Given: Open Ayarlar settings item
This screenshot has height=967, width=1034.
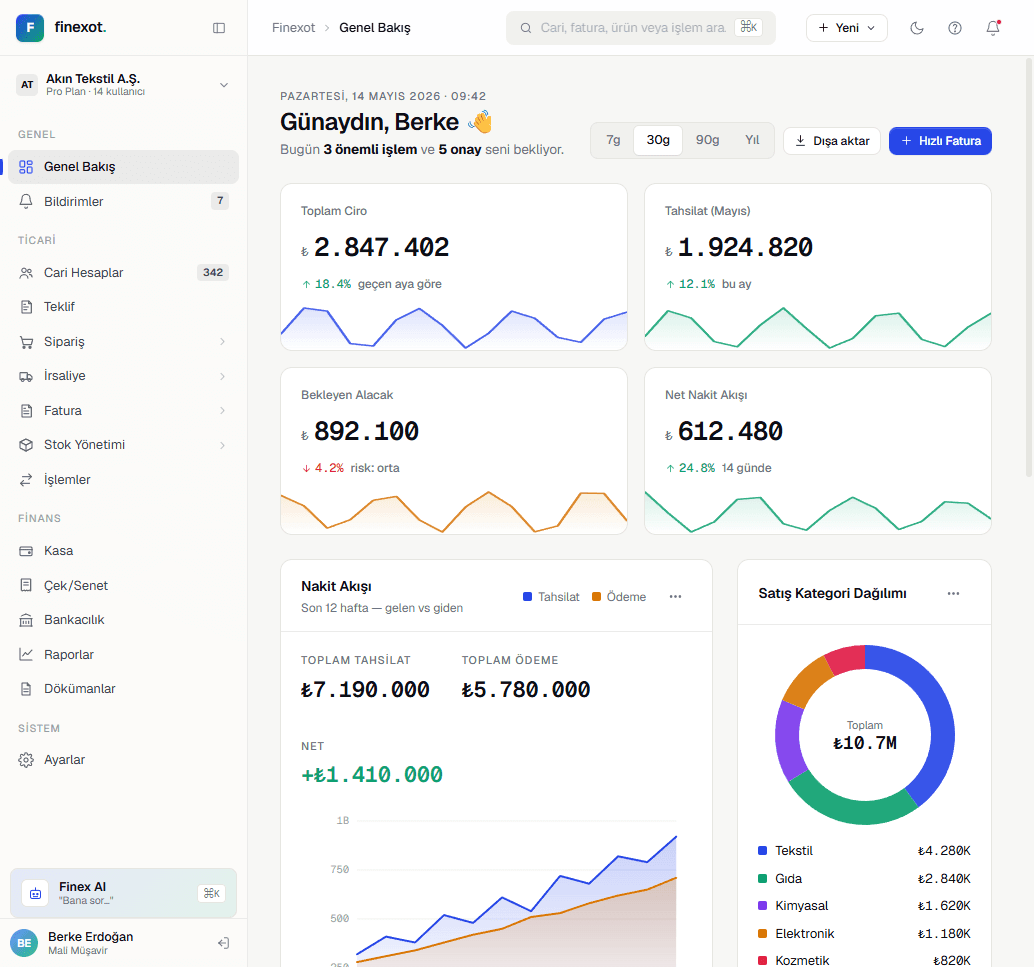Looking at the screenshot, I should coord(123,760).
